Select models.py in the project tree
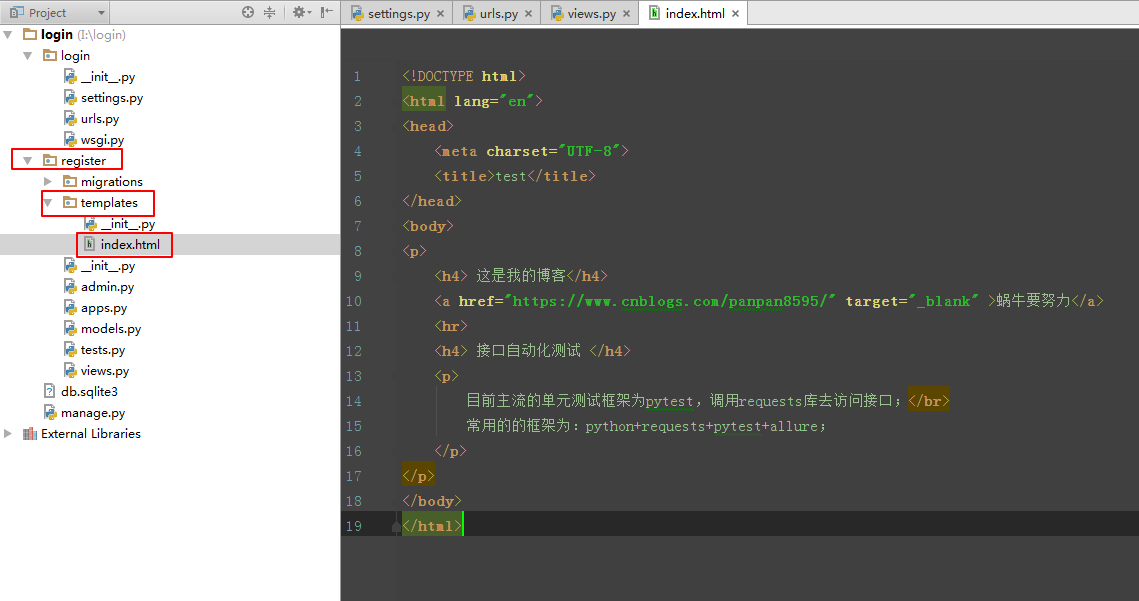Image resolution: width=1139 pixels, height=601 pixels. click(x=102, y=329)
